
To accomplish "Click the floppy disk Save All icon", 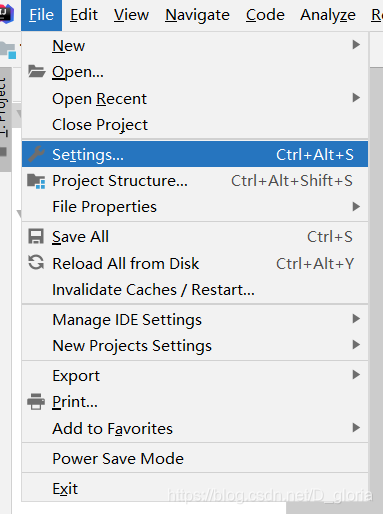I will point(36,237).
